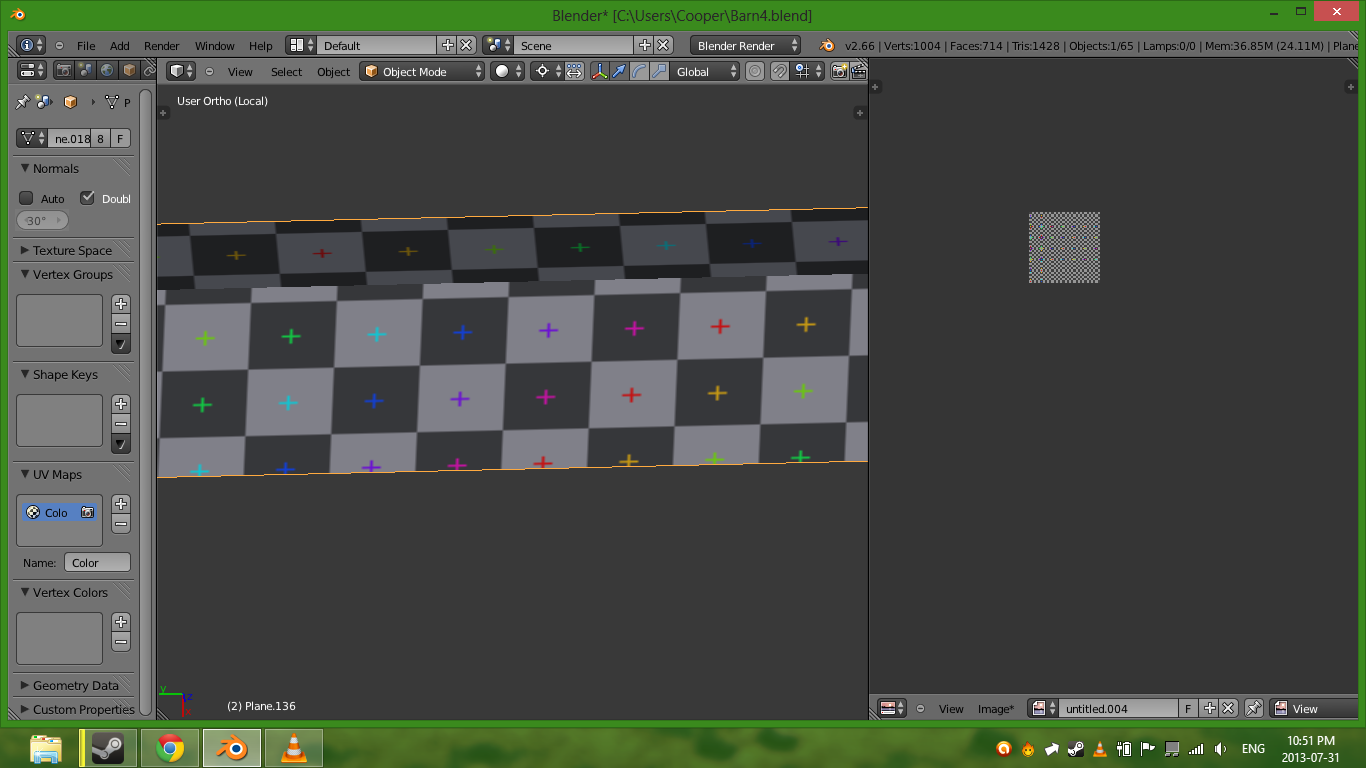Enable Auto smooth checkbox

(27, 198)
